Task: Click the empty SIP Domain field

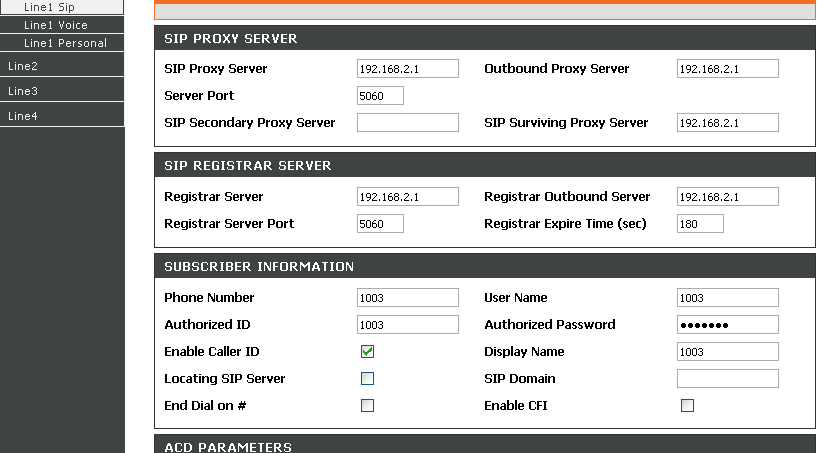Action: point(728,379)
